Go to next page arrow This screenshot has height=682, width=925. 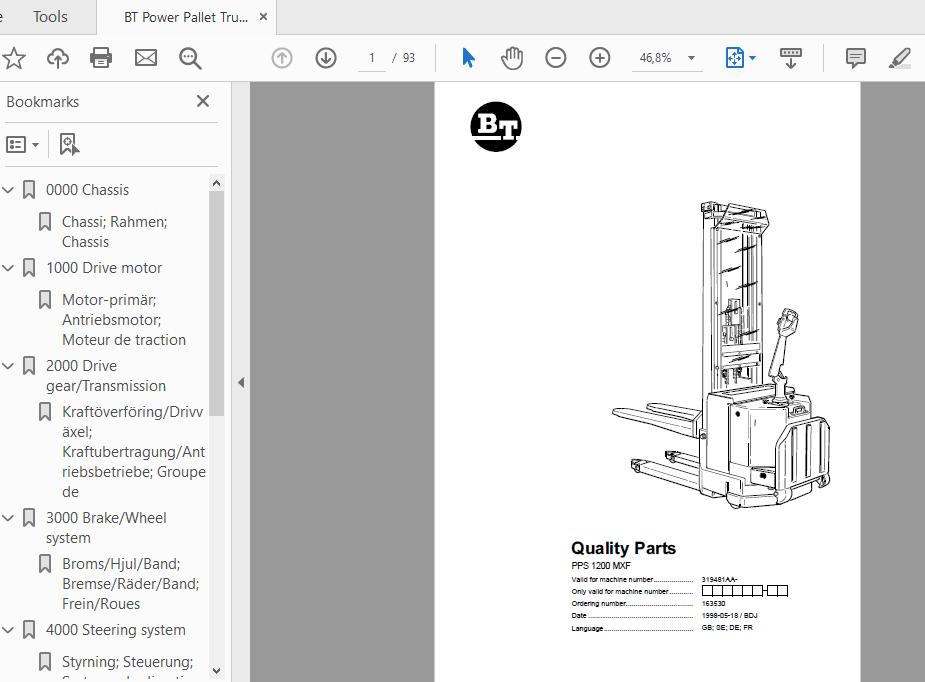point(326,58)
